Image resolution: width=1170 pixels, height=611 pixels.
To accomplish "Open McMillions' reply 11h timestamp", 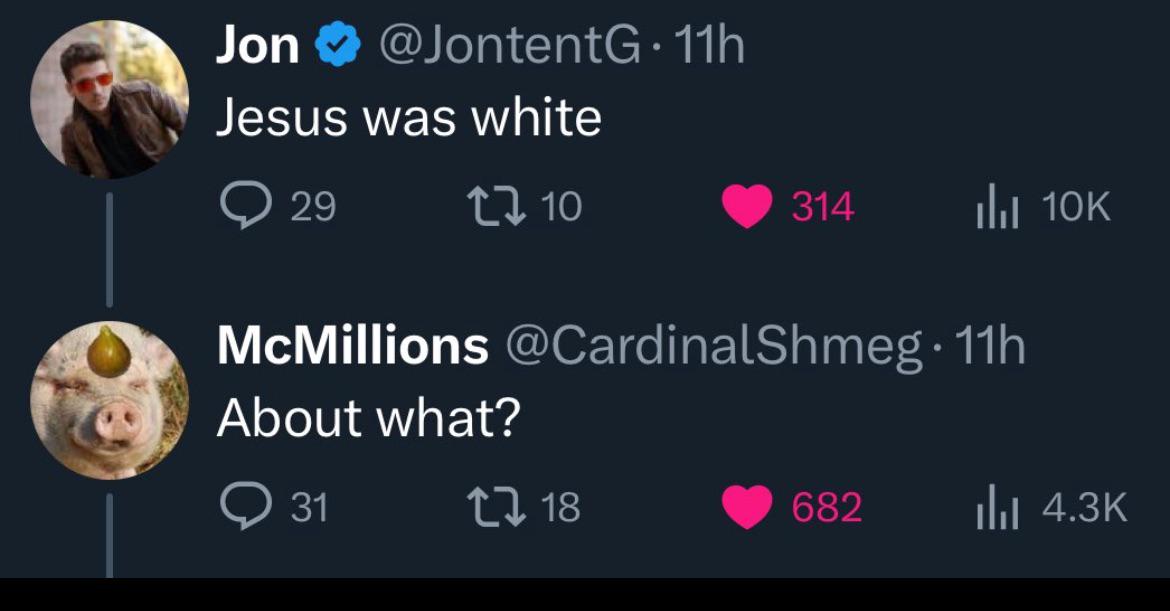I will click(x=990, y=345).
